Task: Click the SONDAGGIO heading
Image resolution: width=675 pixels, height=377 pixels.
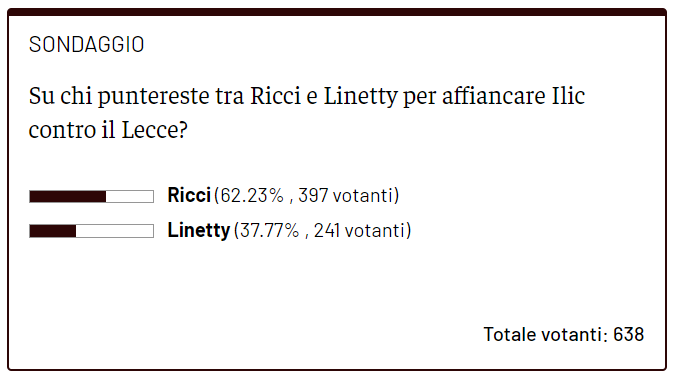Action: pyautogui.click(x=87, y=45)
